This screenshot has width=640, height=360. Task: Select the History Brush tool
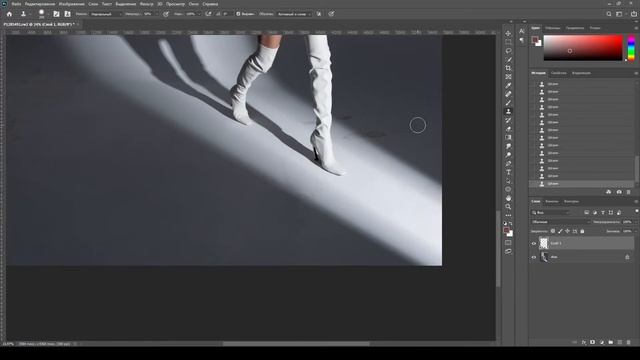coord(508,120)
